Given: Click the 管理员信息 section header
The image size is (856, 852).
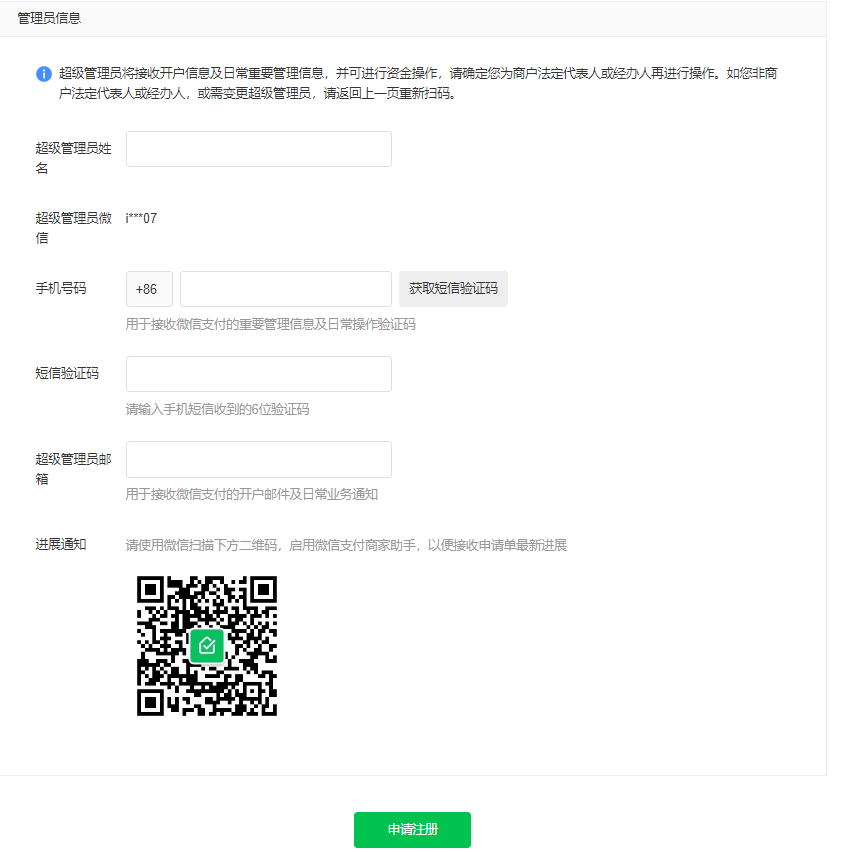Looking at the screenshot, I should coord(49,19).
